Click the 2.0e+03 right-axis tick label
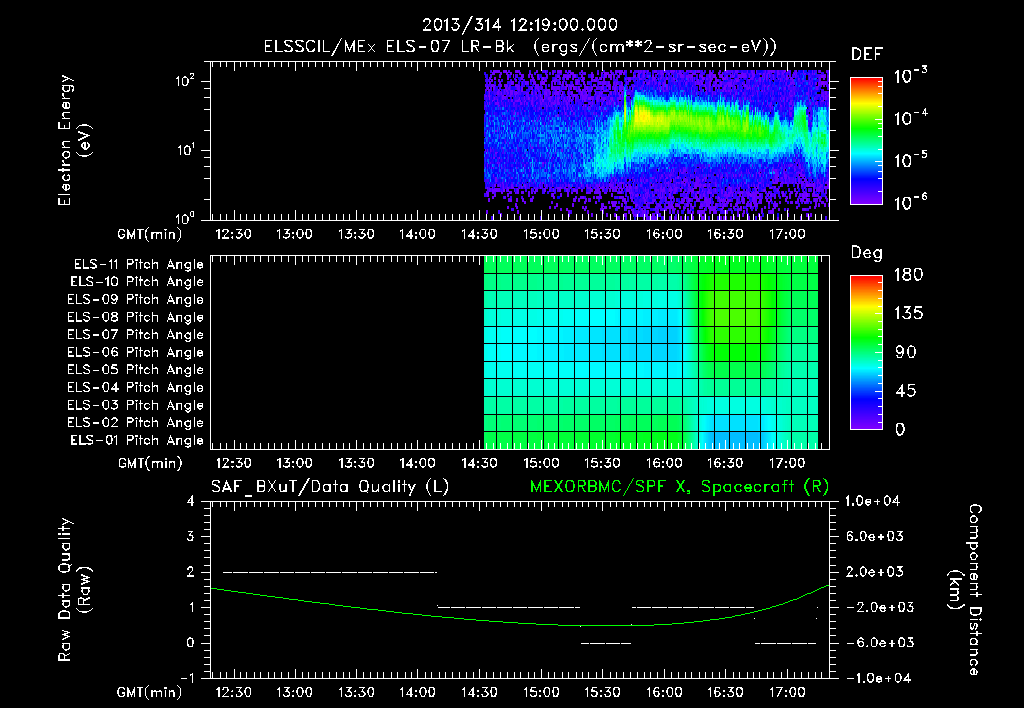Viewport: 1024px width, 708px height. pos(874,572)
